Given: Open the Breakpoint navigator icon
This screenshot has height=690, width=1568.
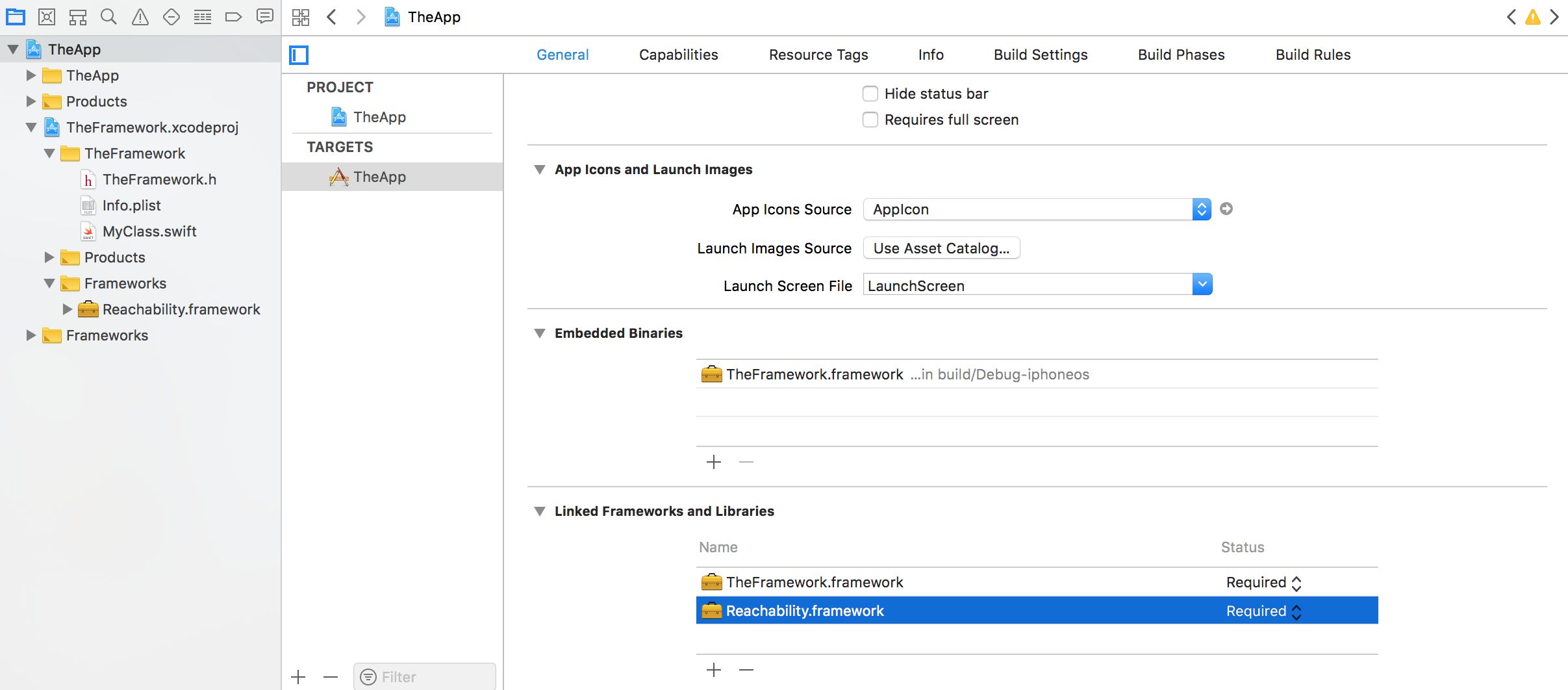Looking at the screenshot, I should [233, 17].
